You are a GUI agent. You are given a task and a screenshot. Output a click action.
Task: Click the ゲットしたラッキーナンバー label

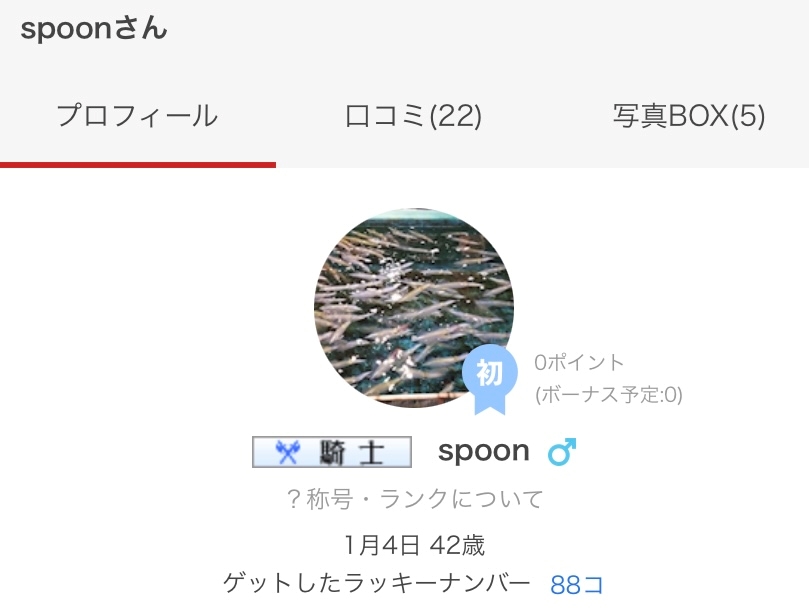tap(377, 584)
